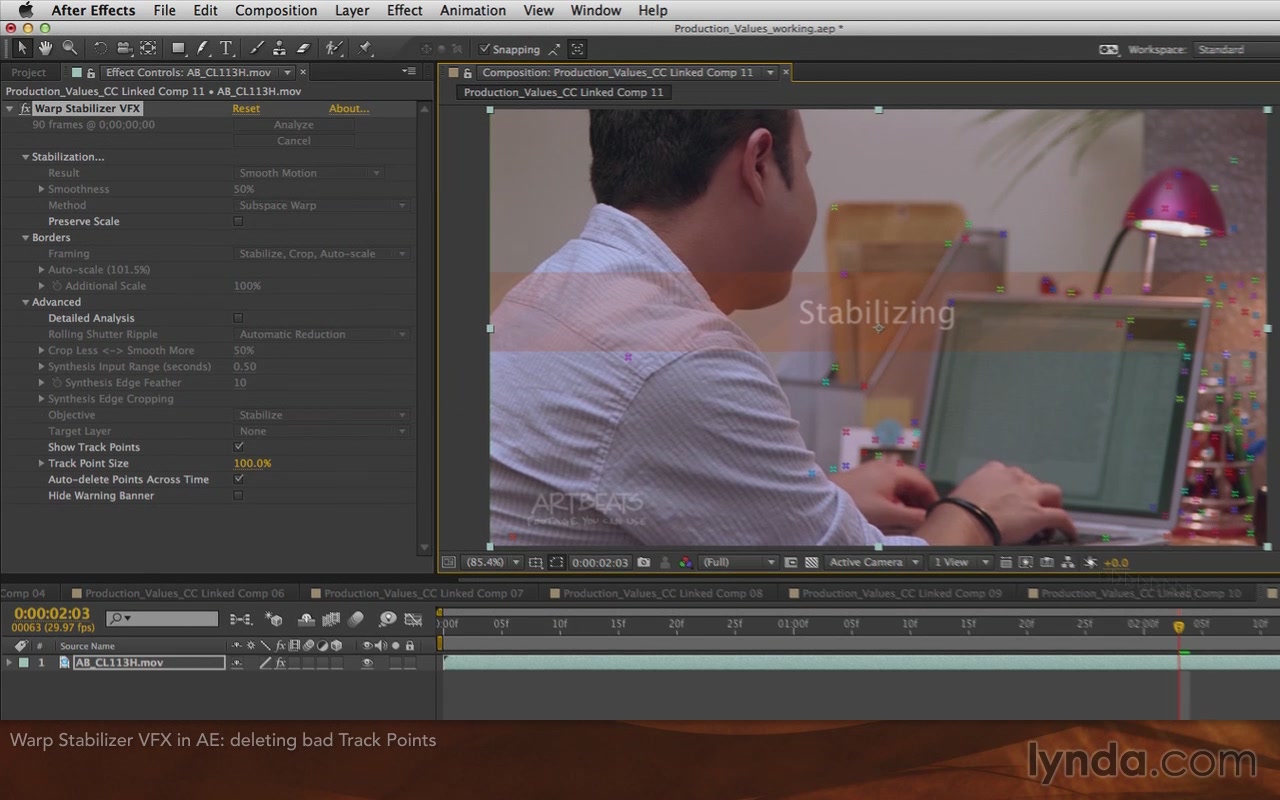Select the Puppet Pin tool
Screen dimensions: 1280x800
[365, 48]
